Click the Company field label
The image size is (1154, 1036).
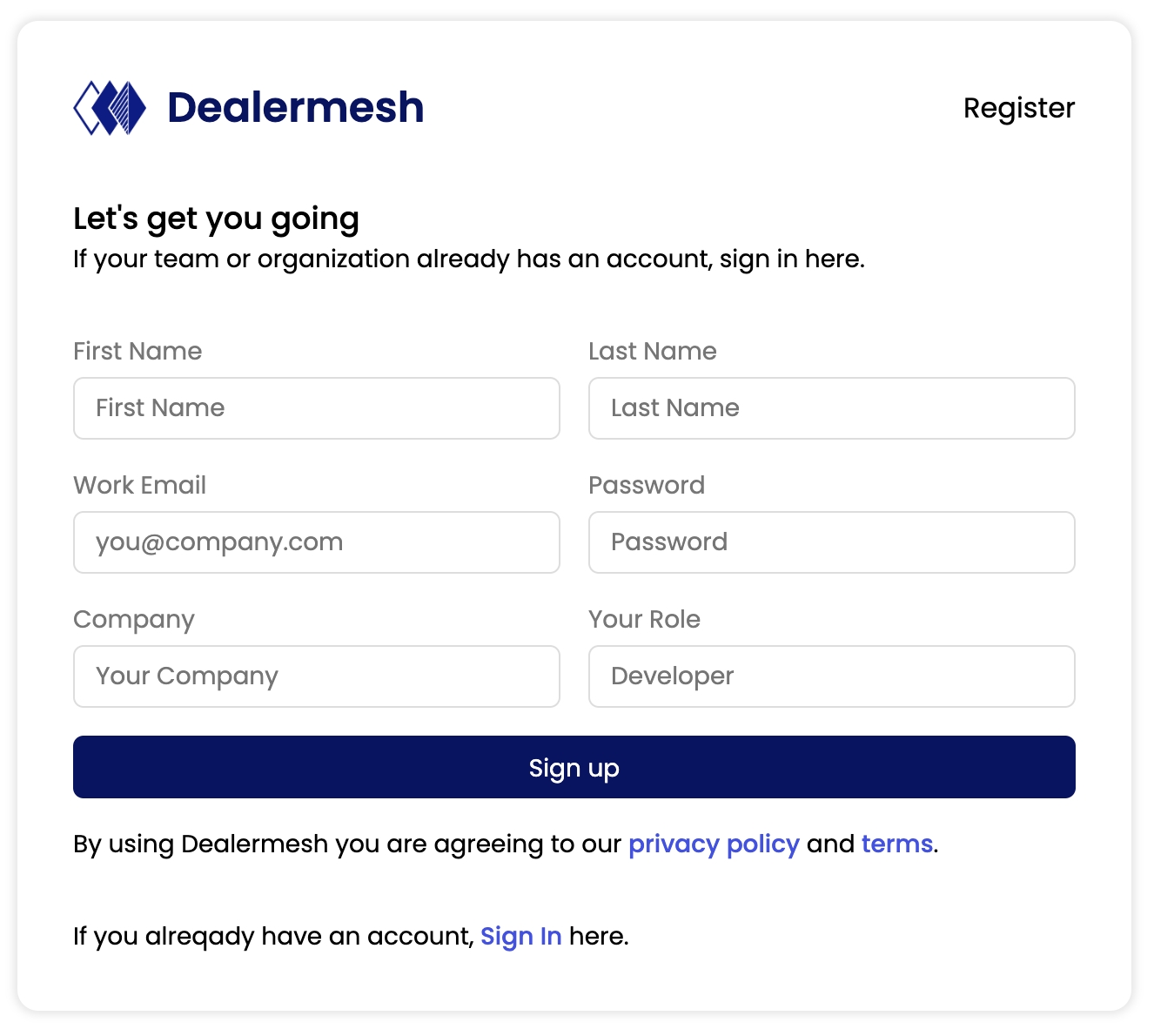(134, 619)
